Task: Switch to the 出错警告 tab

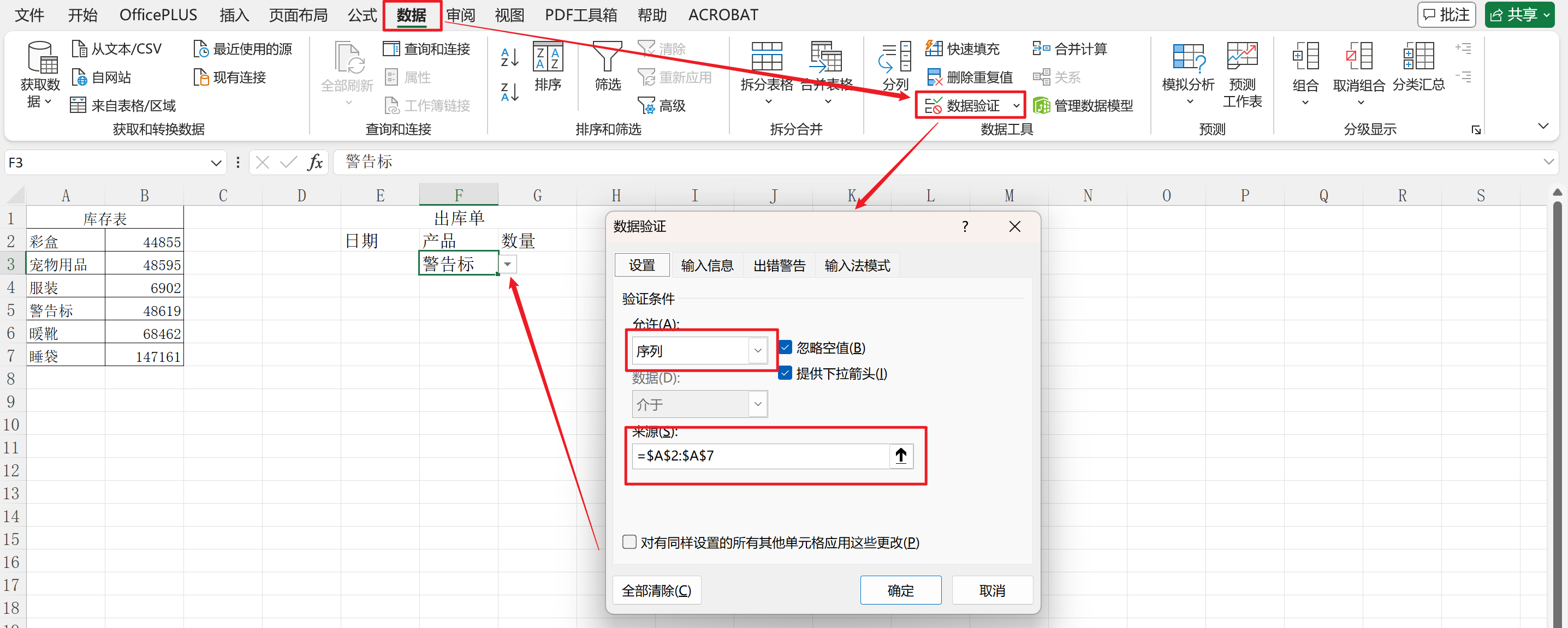Action: pos(779,265)
